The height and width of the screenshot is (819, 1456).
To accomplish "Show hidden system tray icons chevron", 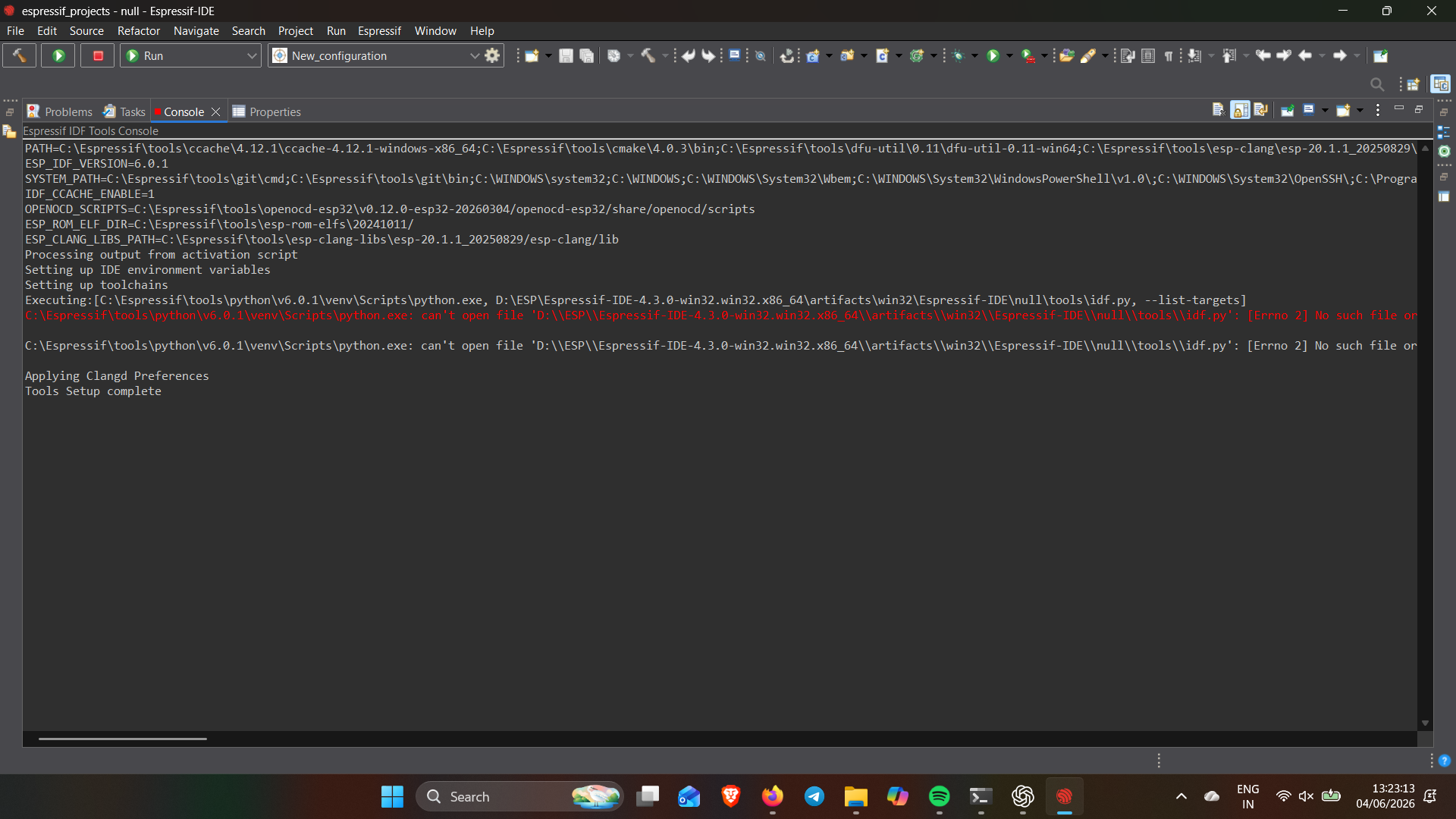I will pos(1181,796).
